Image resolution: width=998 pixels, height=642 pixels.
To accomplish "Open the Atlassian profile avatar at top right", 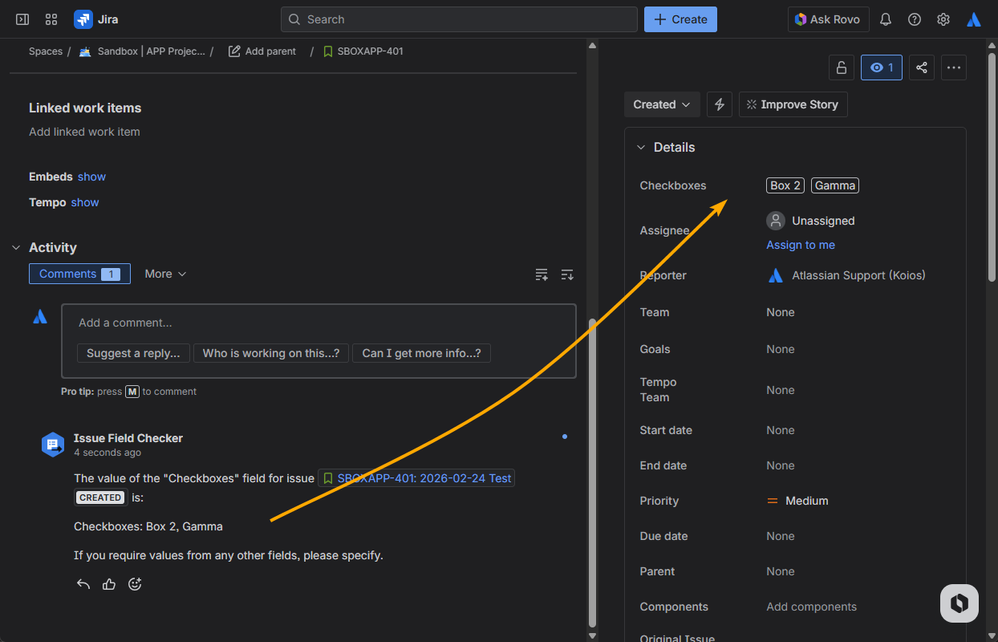I will point(974,20).
